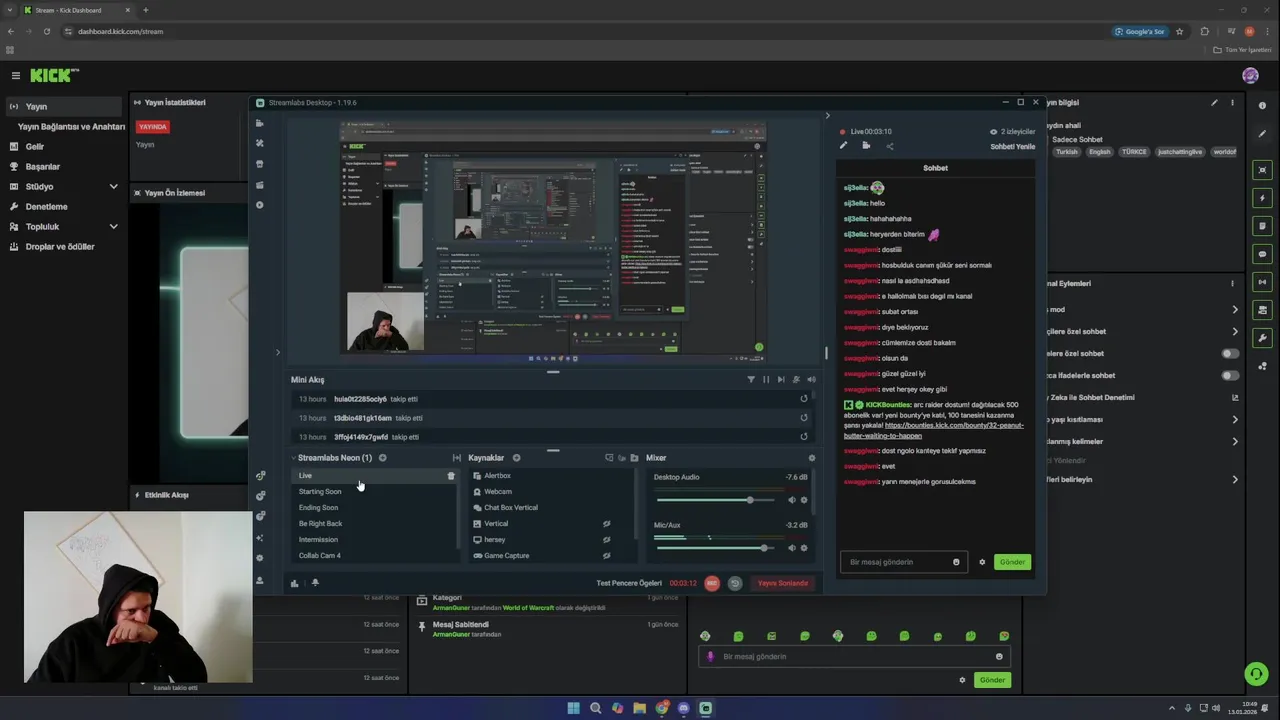Show the hidden Vertical source

coord(606,524)
